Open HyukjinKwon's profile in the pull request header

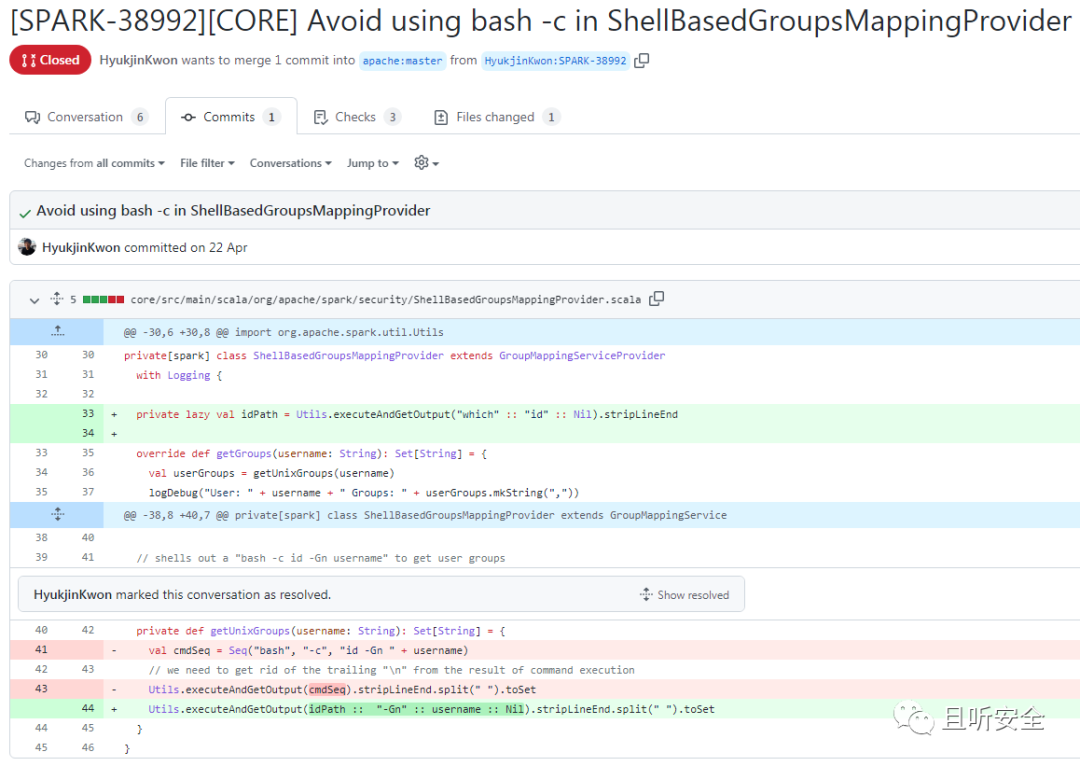pos(138,60)
